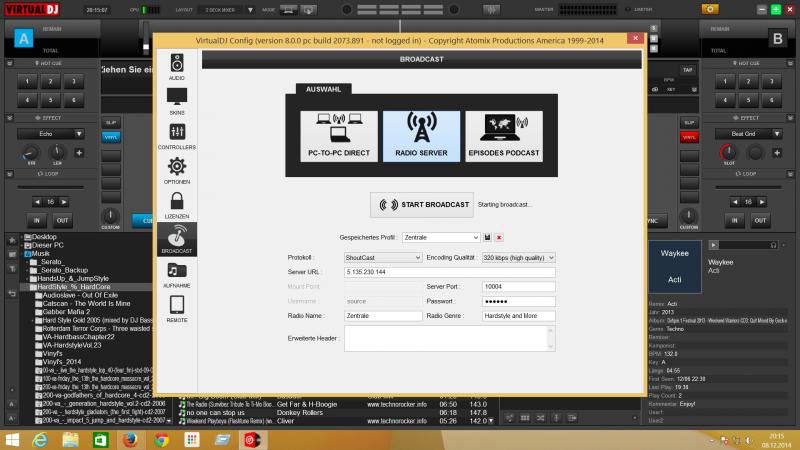
Task: Delete saved profile with red X icon
Action: pyautogui.click(x=499, y=237)
